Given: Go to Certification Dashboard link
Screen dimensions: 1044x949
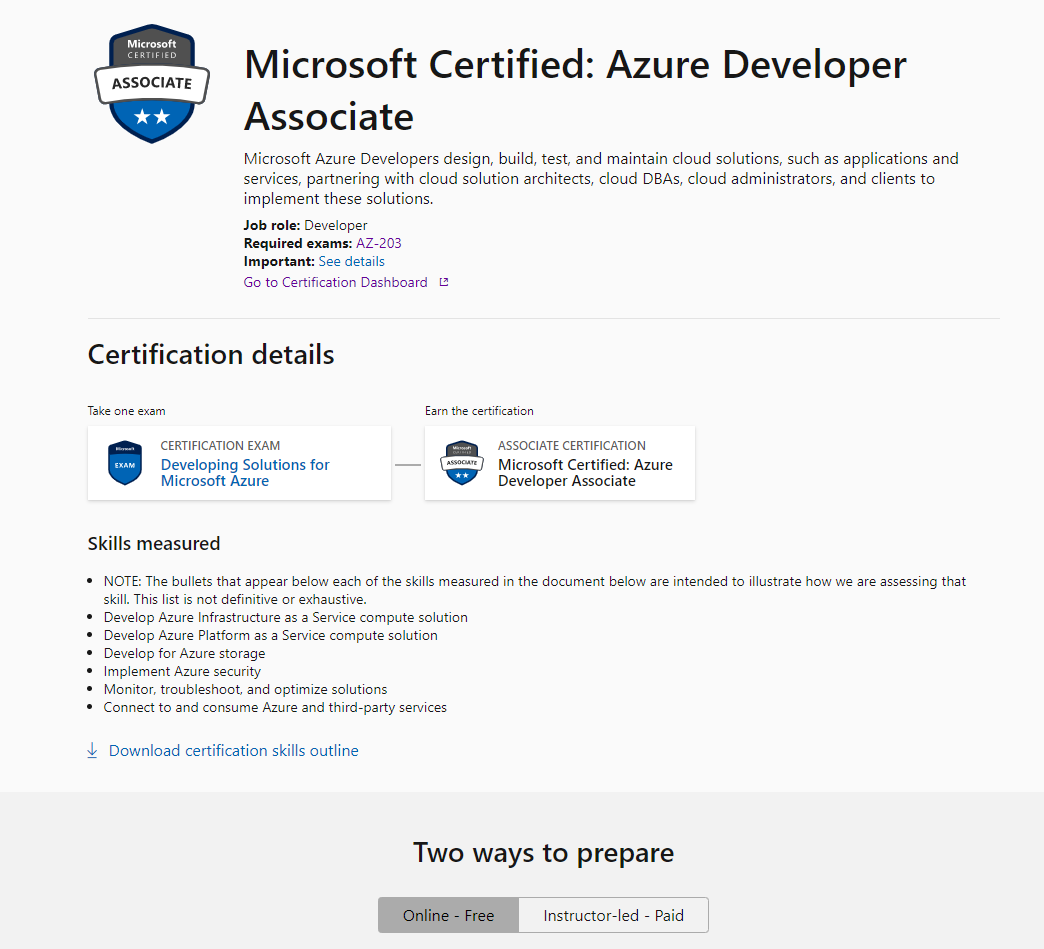Looking at the screenshot, I should point(336,282).
